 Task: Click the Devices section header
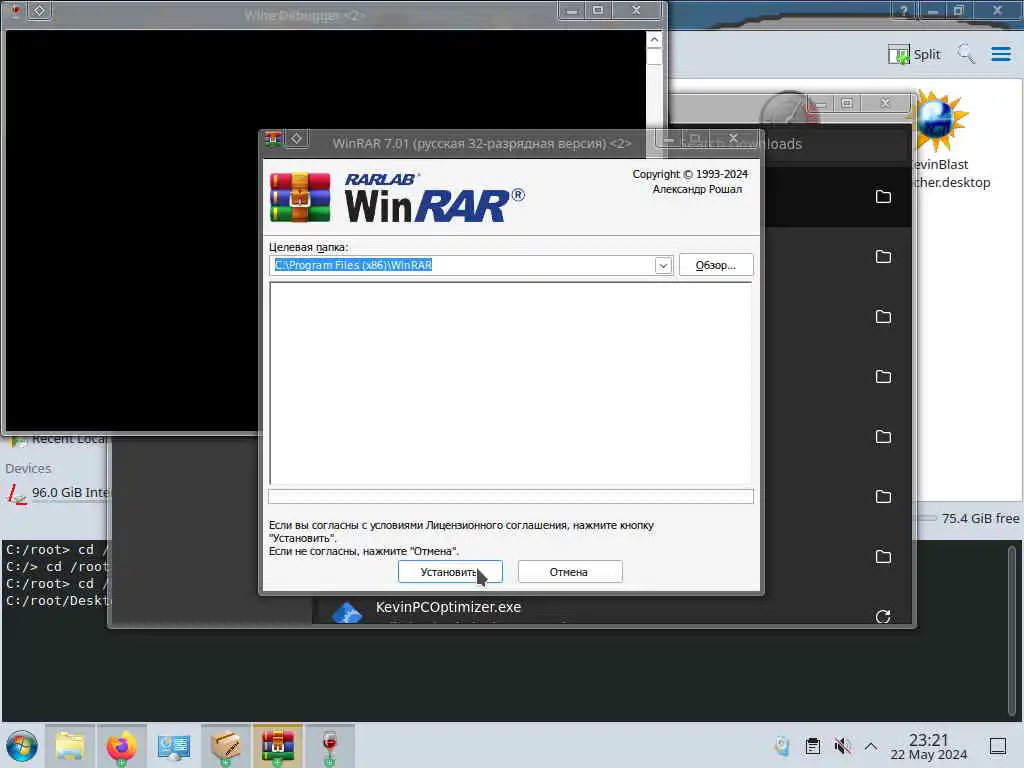(28, 468)
